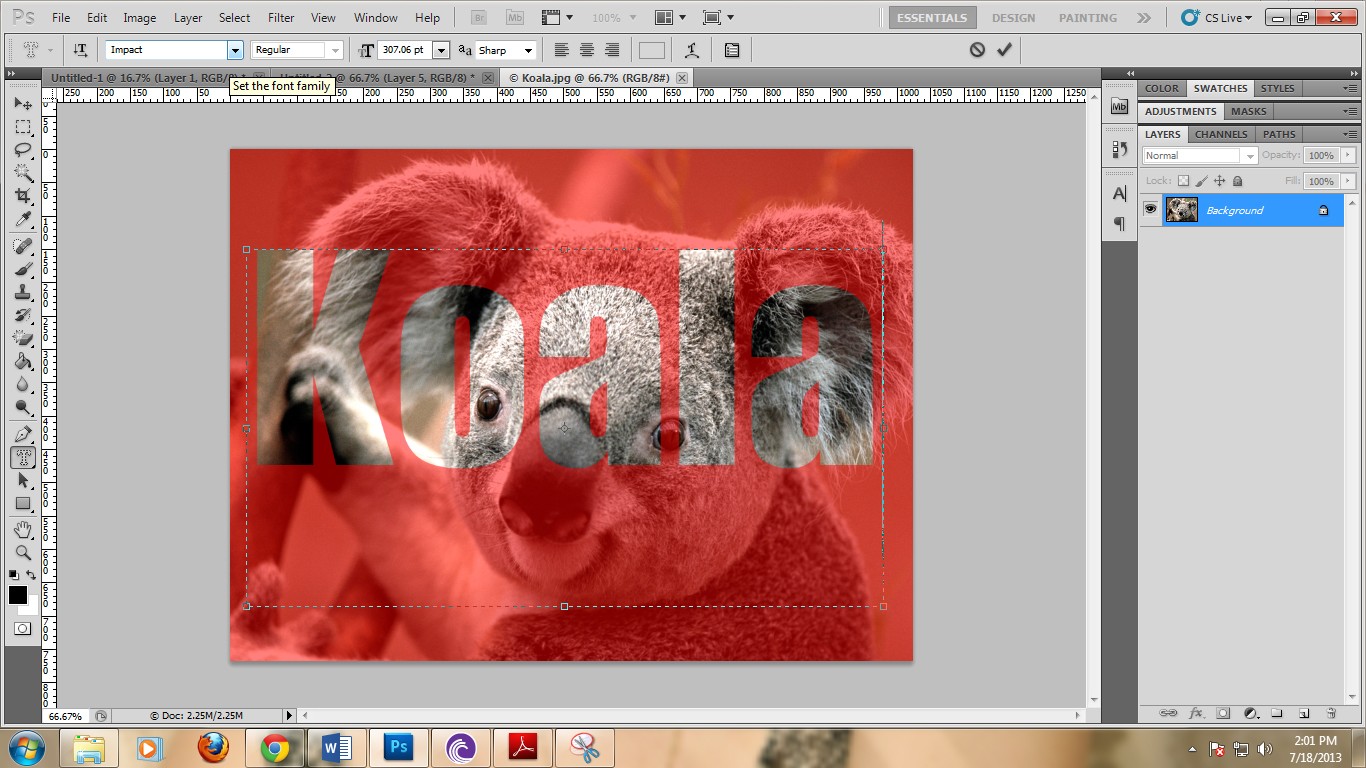Select the Brush tool
Screen dimensions: 1366x768
click(23, 269)
